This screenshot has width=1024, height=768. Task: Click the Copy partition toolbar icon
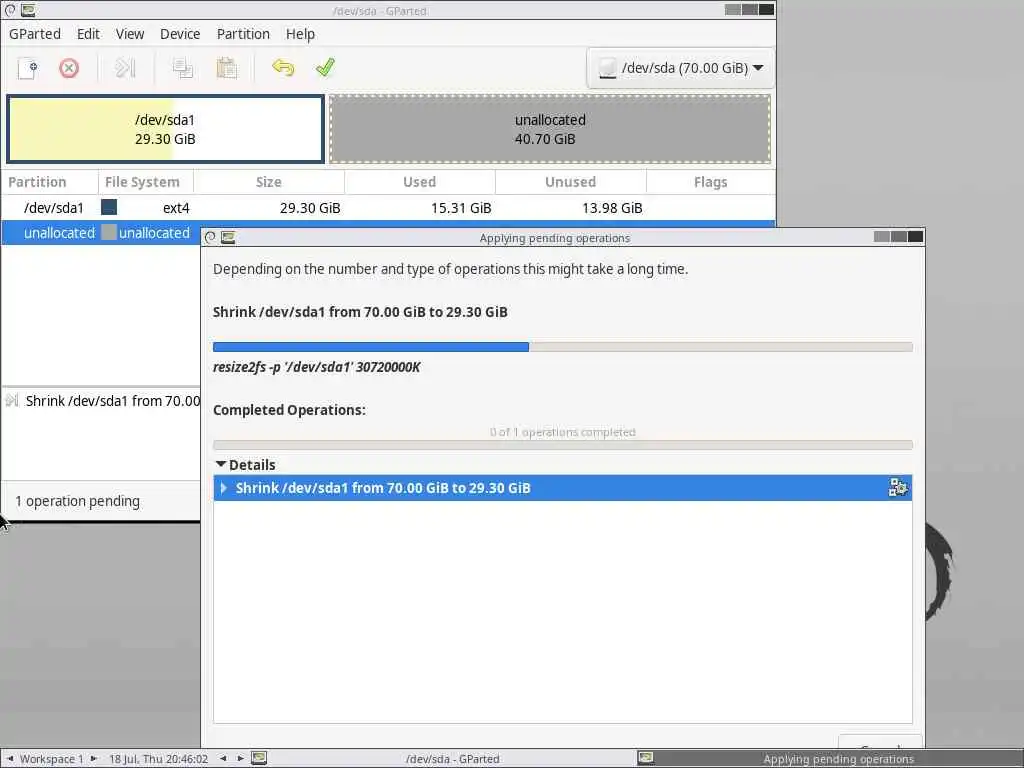(182, 68)
